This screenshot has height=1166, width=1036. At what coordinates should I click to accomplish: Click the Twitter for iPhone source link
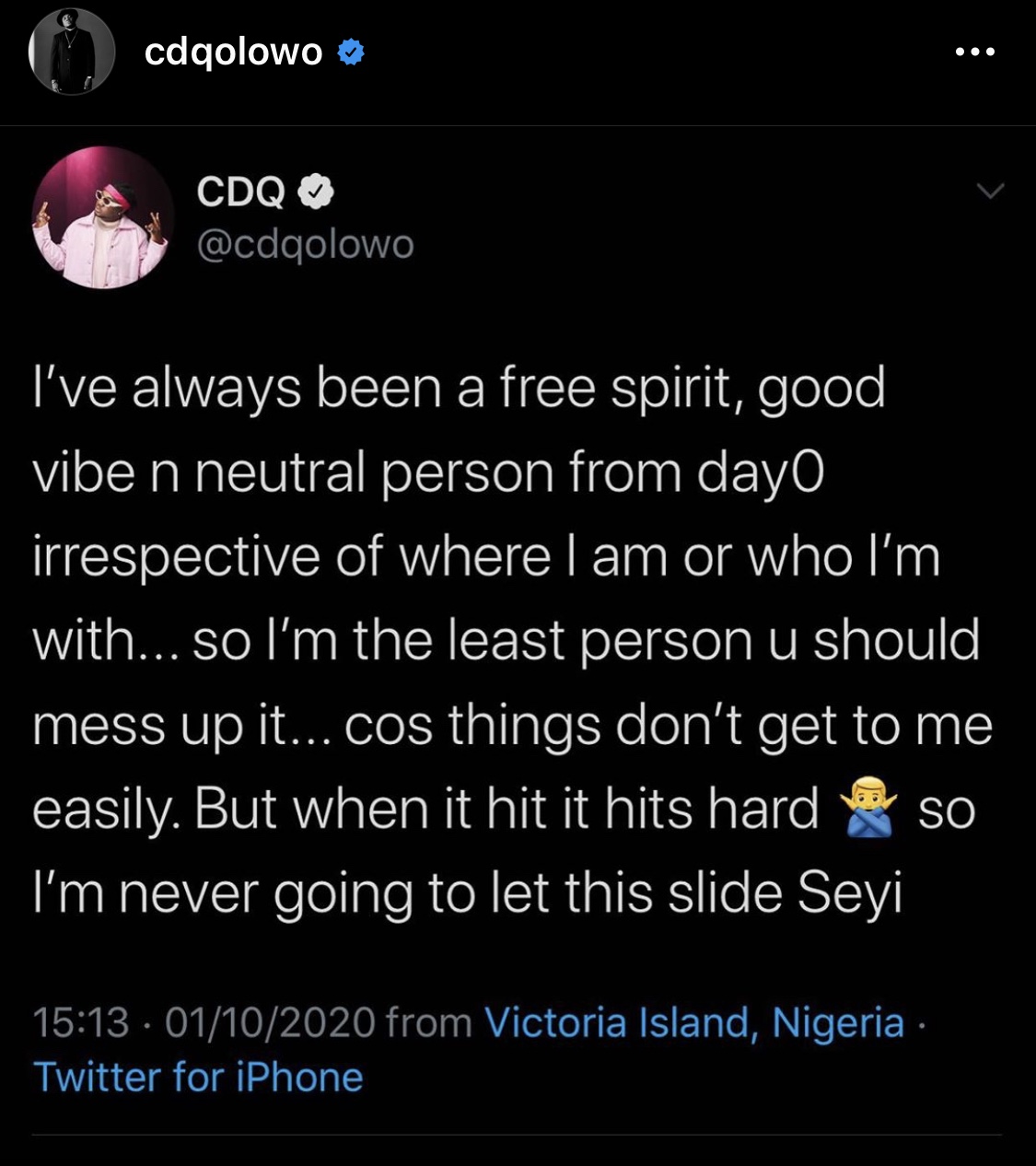(198, 1077)
